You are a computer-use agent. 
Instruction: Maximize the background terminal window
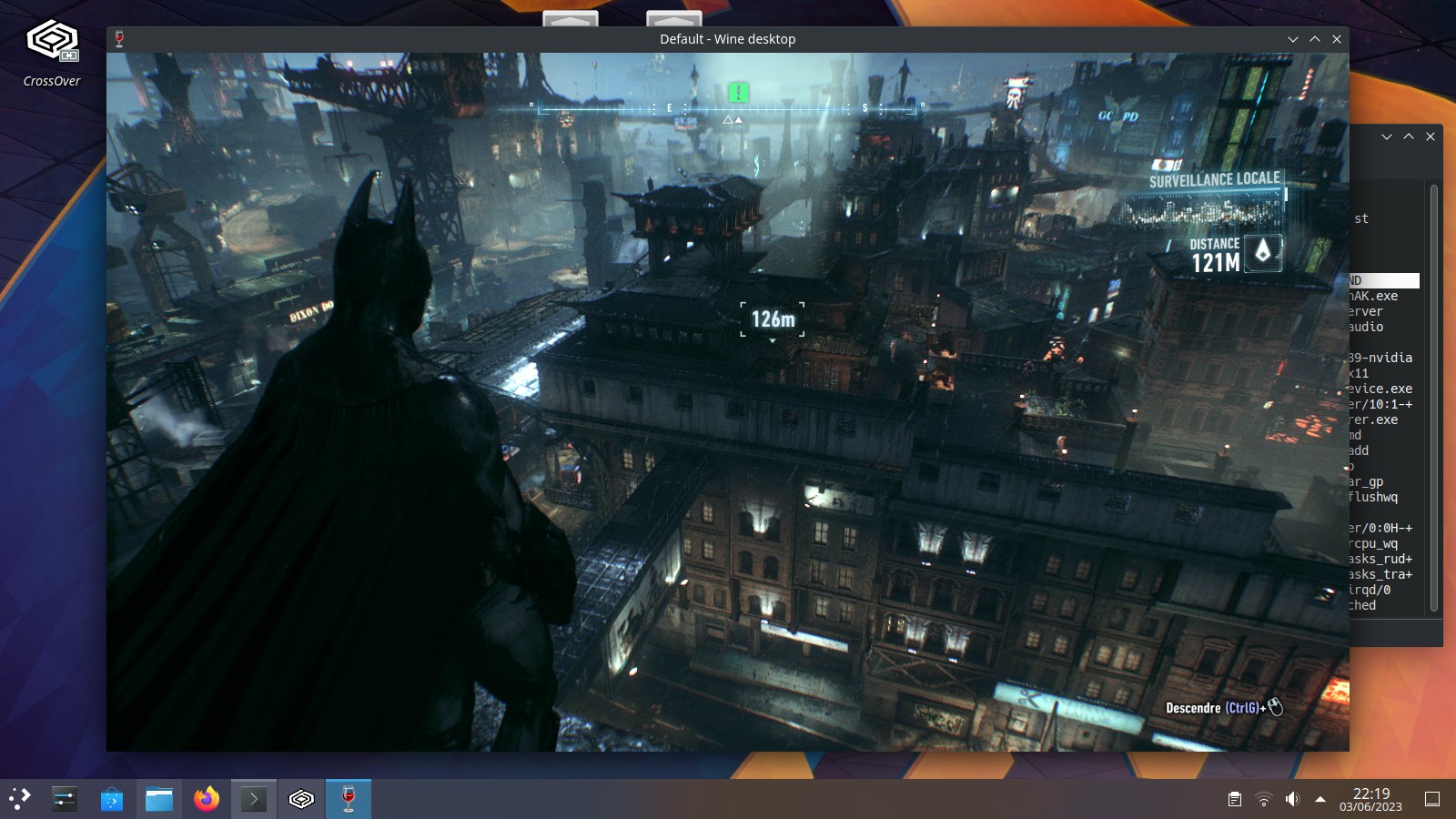(1409, 136)
